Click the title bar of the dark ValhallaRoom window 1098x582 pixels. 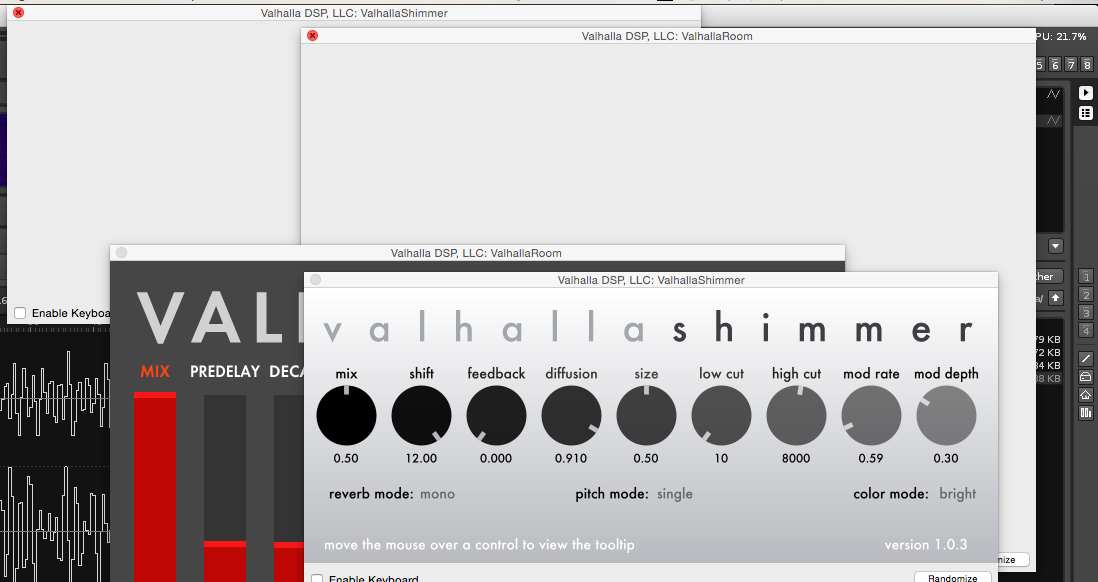477,253
